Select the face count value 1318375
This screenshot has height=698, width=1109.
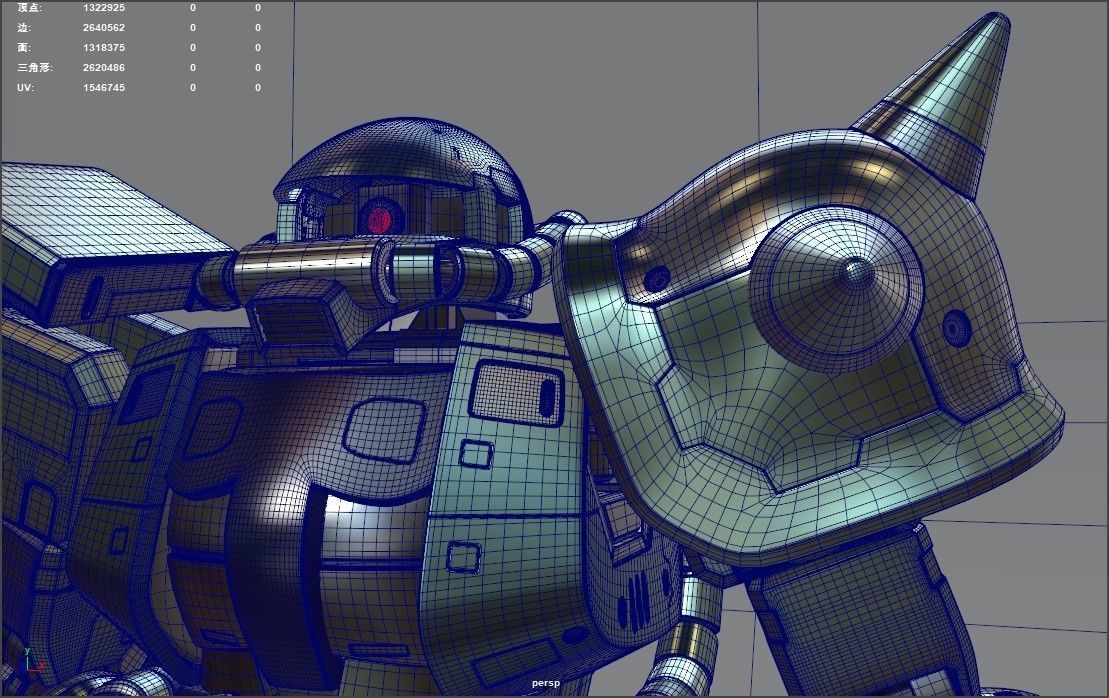104,47
